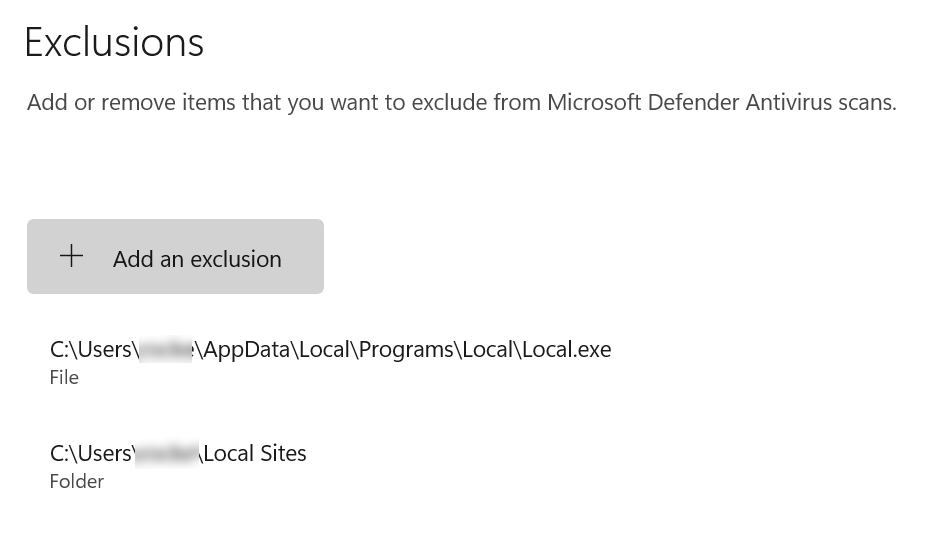
Task: Click the plus icon beside Add an exclusion
Action: 71,257
